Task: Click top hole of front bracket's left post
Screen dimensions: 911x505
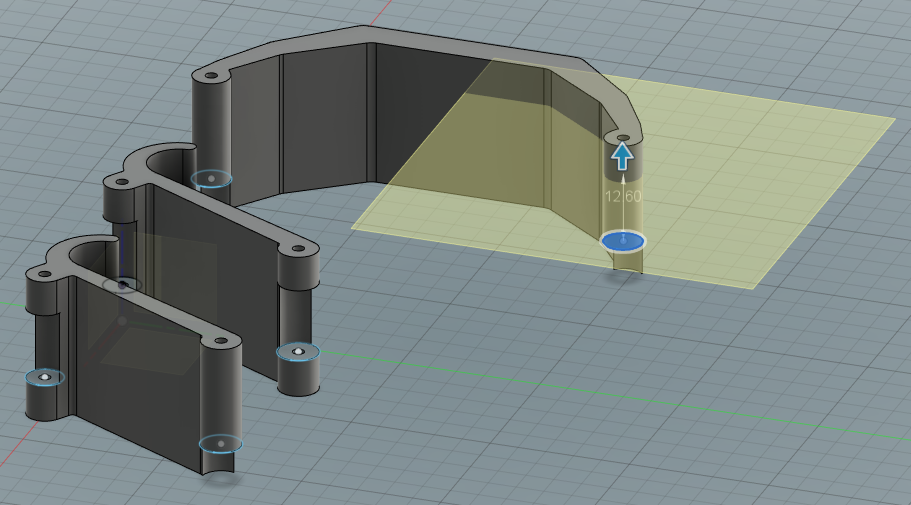Action: point(45,274)
